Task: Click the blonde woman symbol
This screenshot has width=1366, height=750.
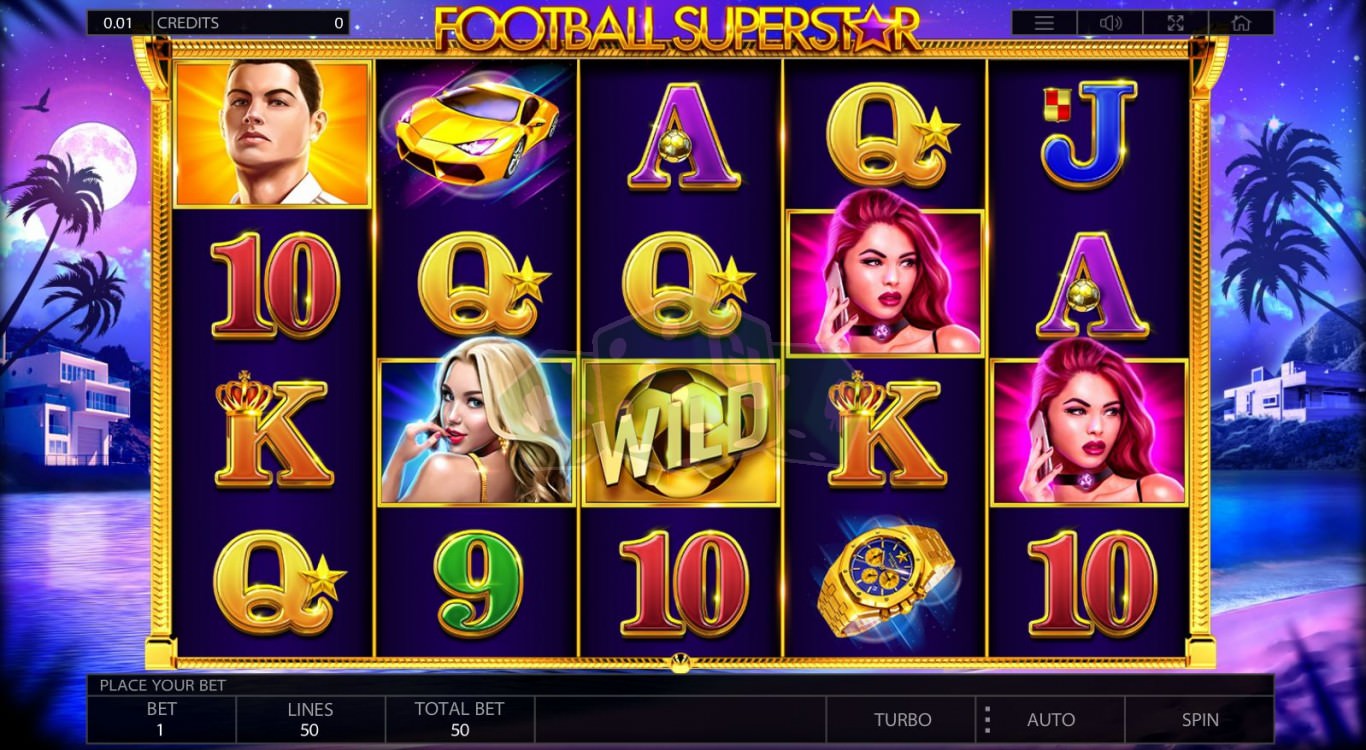Action: 477,432
